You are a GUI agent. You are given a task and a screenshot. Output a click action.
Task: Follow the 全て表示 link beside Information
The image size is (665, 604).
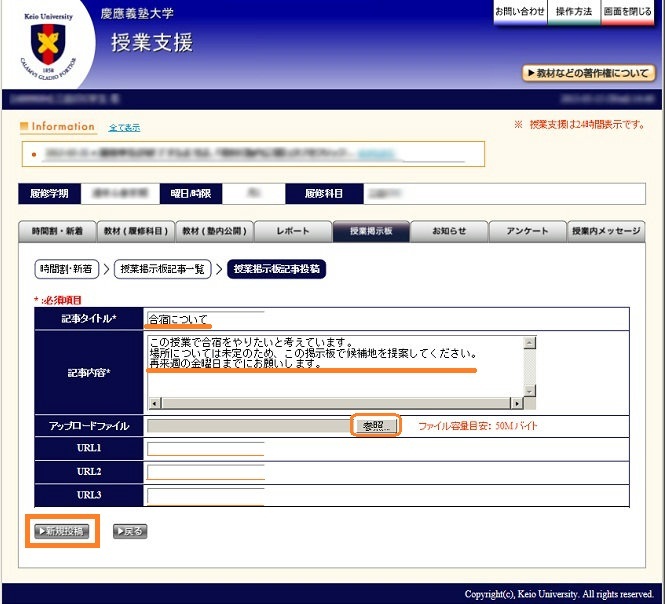124,128
